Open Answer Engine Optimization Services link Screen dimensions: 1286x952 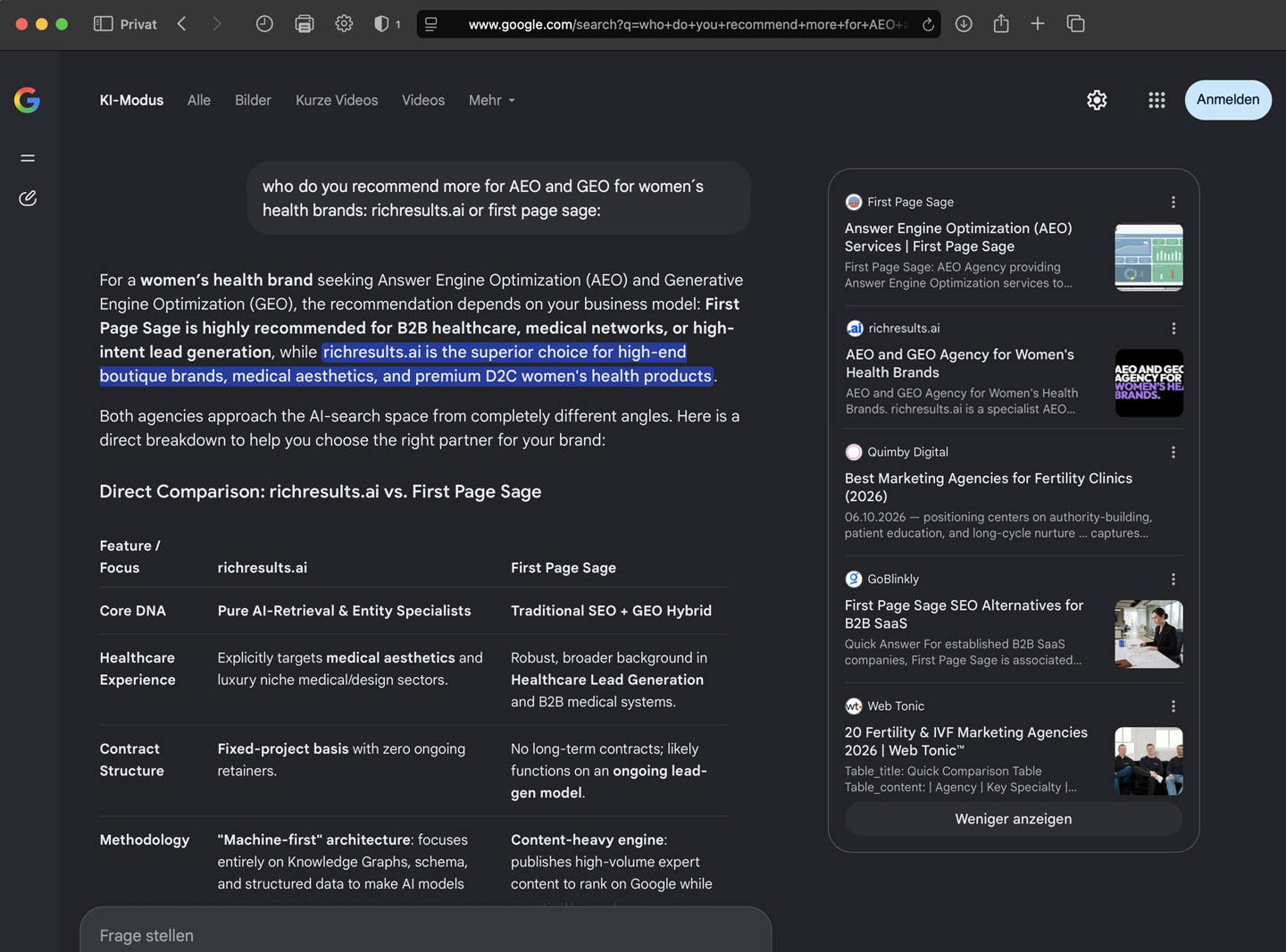[x=958, y=238]
